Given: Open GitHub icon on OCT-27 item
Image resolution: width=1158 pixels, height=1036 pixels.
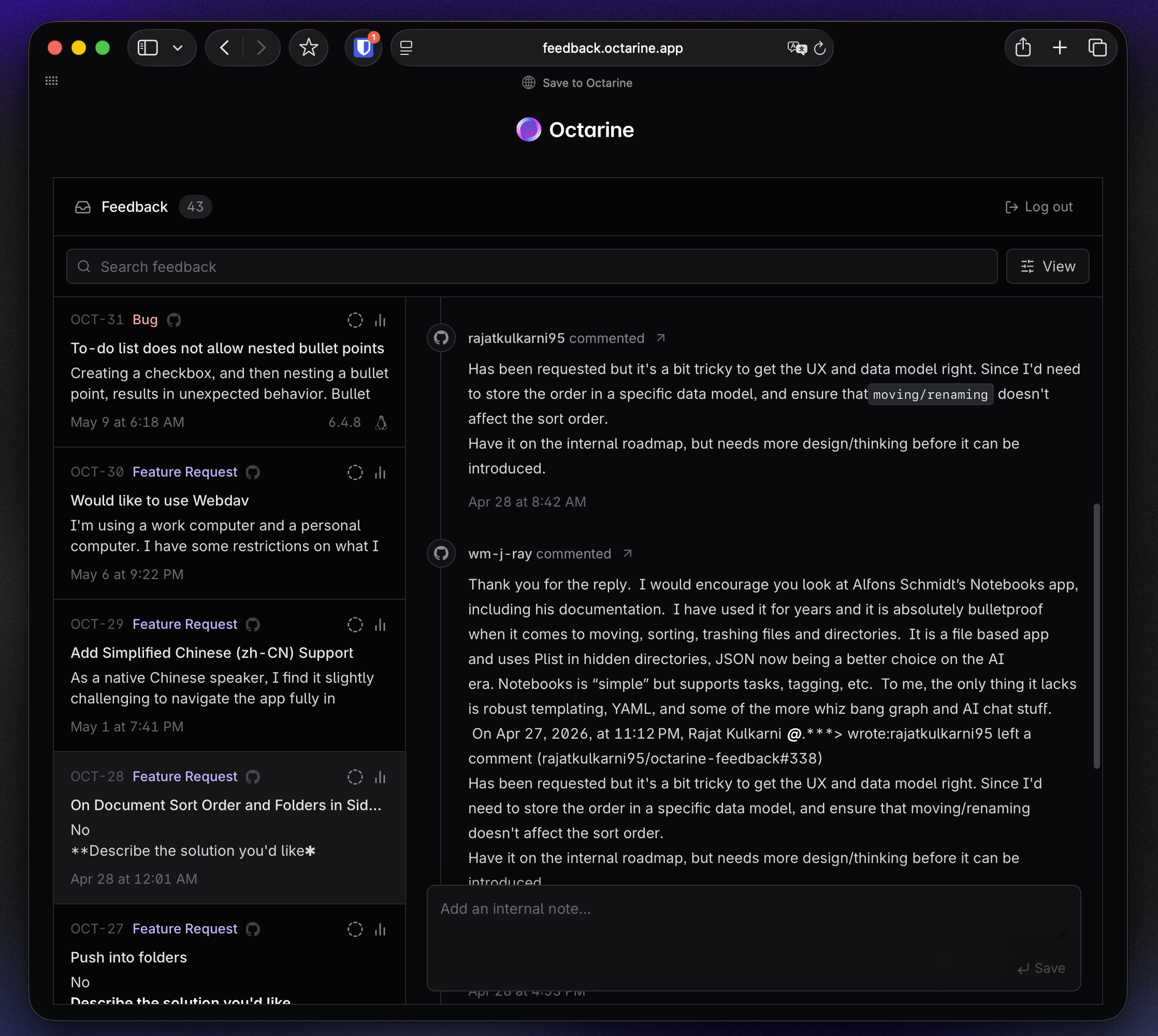Looking at the screenshot, I should [x=253, y=930].
